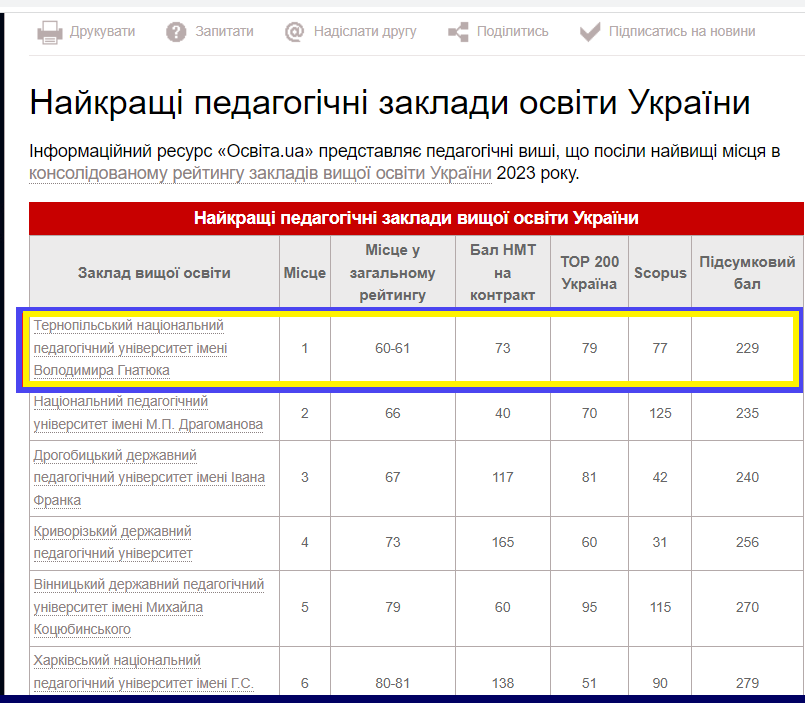805x703 pixels.
Task: Open the Друкувати print link
Action: tap(102, 32)
